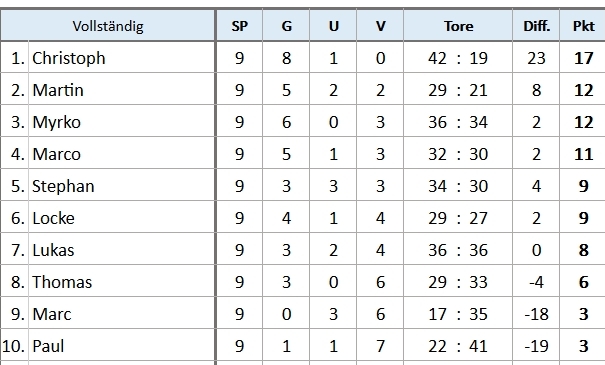Select Paul's goal difference -19 cell
The width and height of the screenshot is (605, 365).
coord(536,346)
